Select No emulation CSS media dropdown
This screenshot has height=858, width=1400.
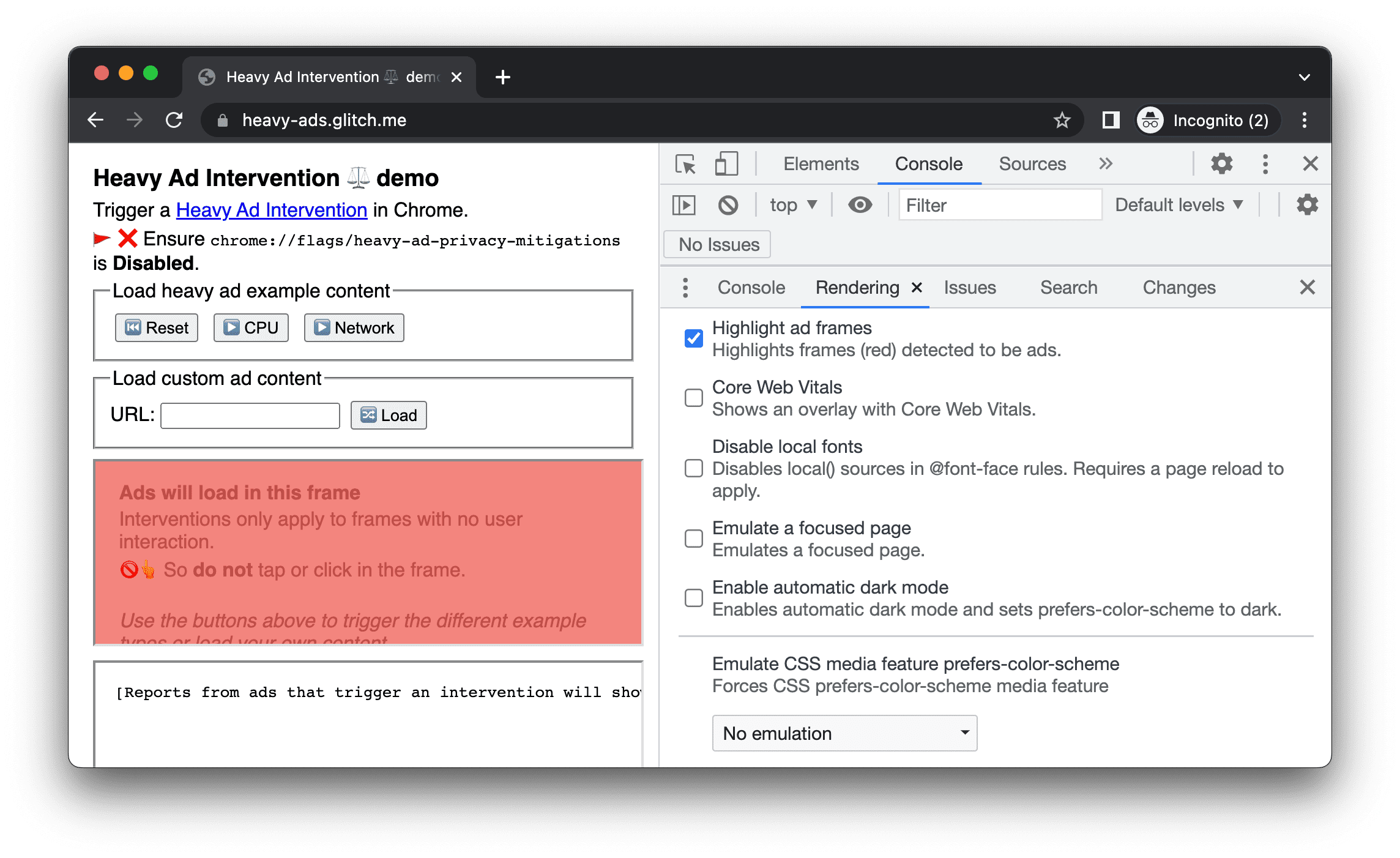click(x=845, y=732)
